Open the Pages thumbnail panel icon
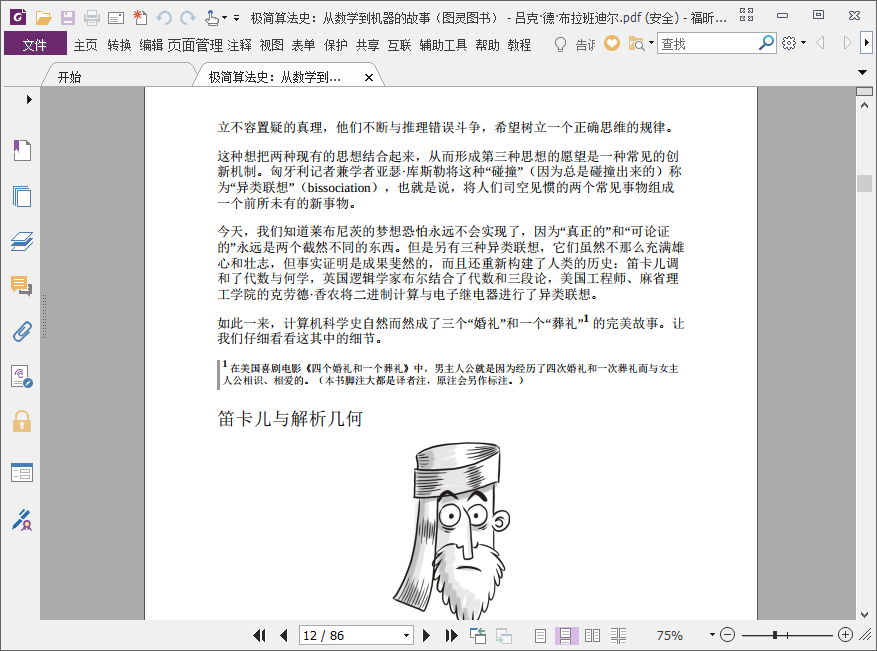Screen dimensions: 877x651 click(22, 196)
